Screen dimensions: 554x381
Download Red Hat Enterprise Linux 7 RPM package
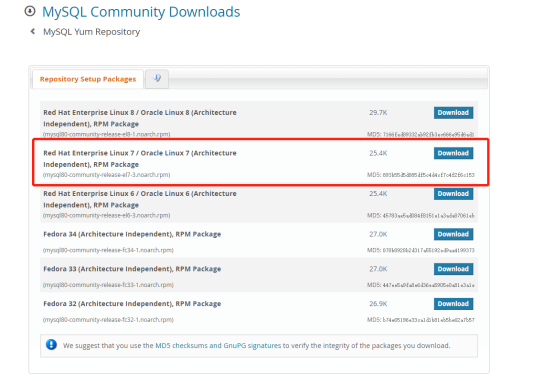tap(453, 153)
